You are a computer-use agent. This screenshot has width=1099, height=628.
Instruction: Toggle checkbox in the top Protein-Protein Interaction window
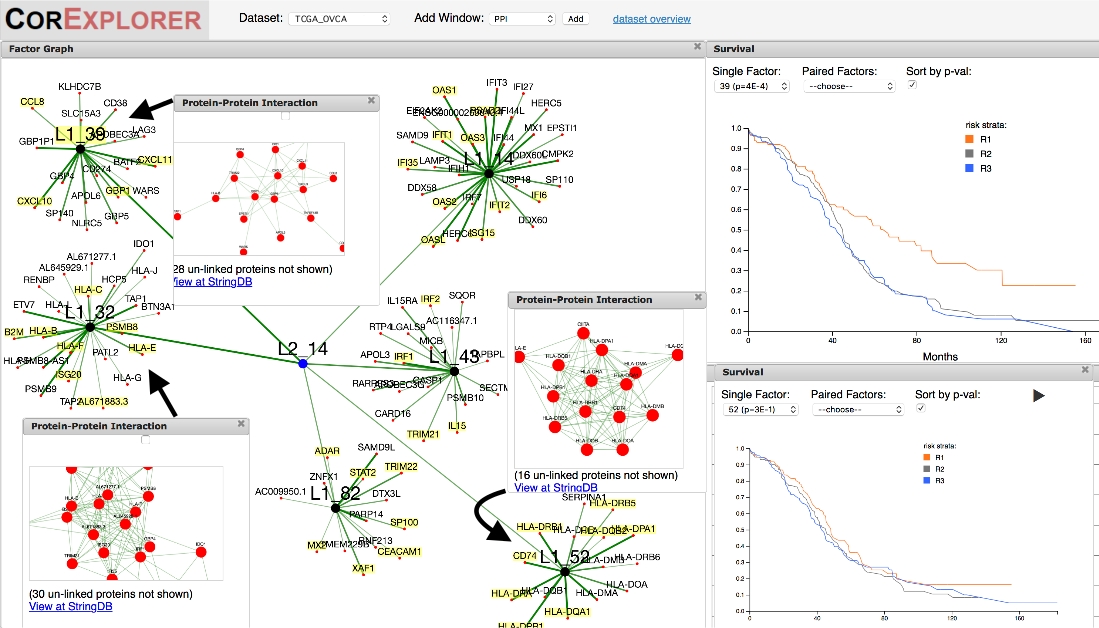coord(285,116)
